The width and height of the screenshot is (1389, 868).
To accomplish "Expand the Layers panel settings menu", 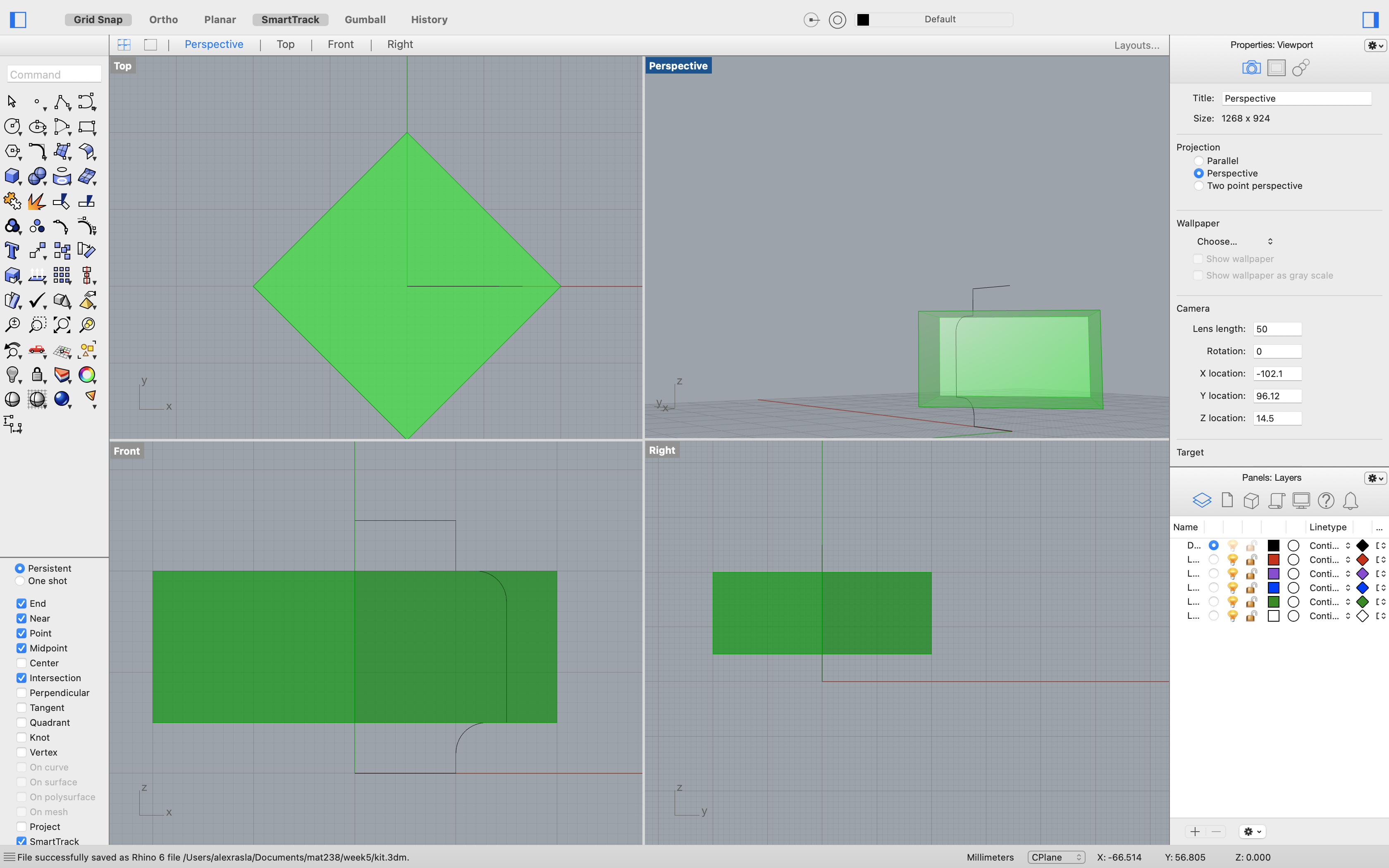I will coord(1375,477).
